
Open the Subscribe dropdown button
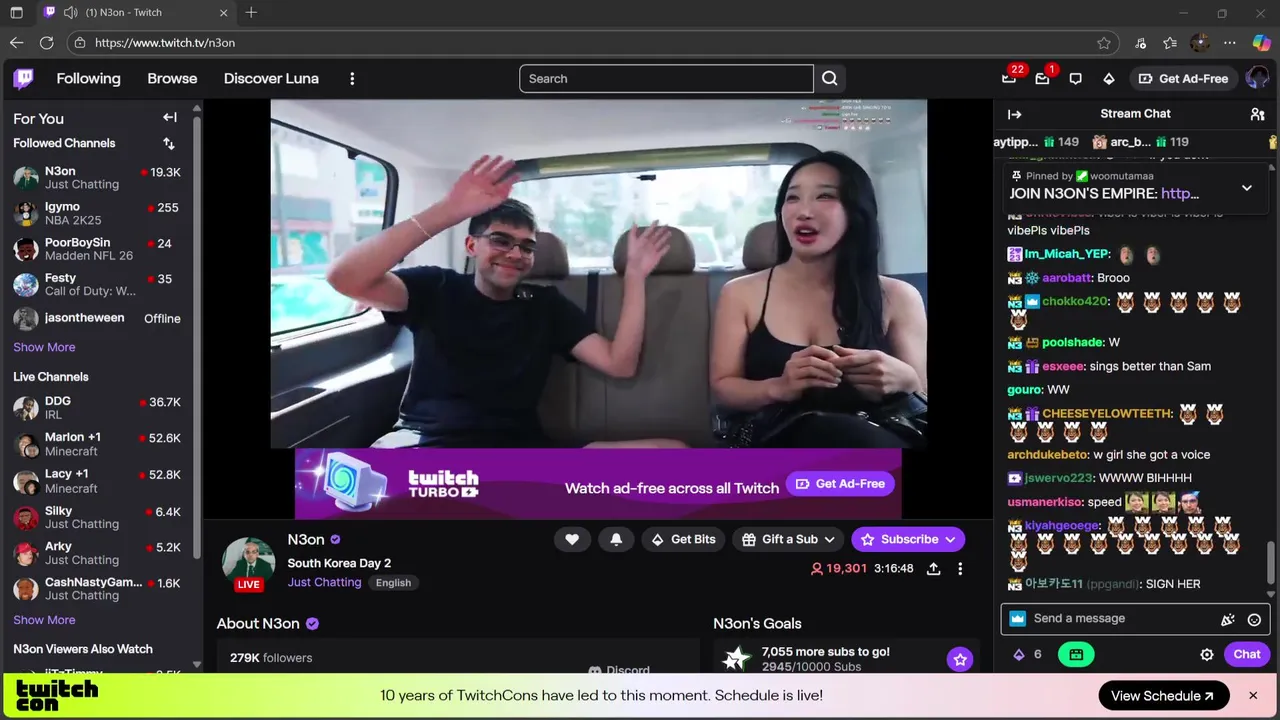coord(908,539)
